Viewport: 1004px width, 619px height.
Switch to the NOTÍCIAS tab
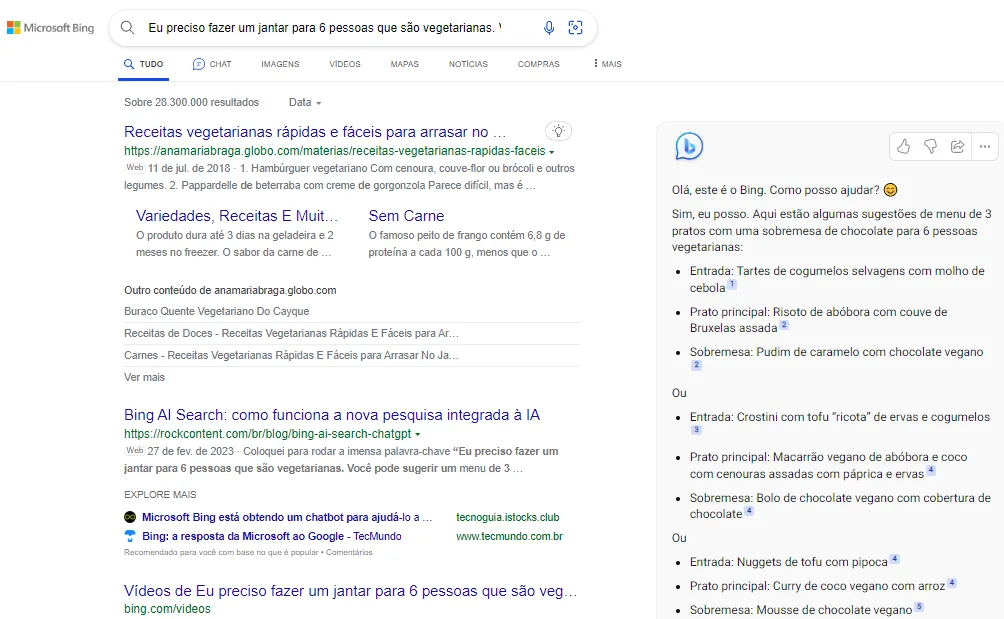(468, 64)
